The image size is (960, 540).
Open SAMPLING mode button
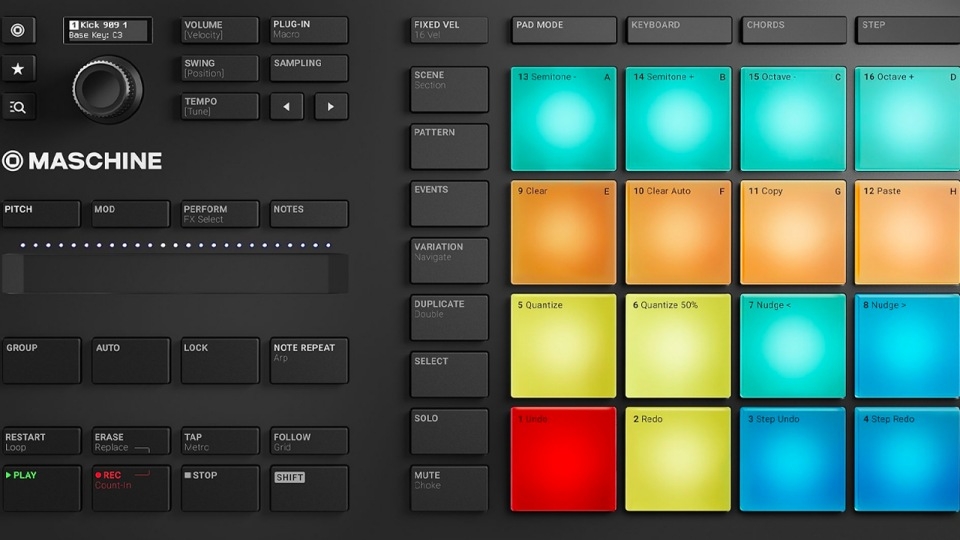point(309,68)
